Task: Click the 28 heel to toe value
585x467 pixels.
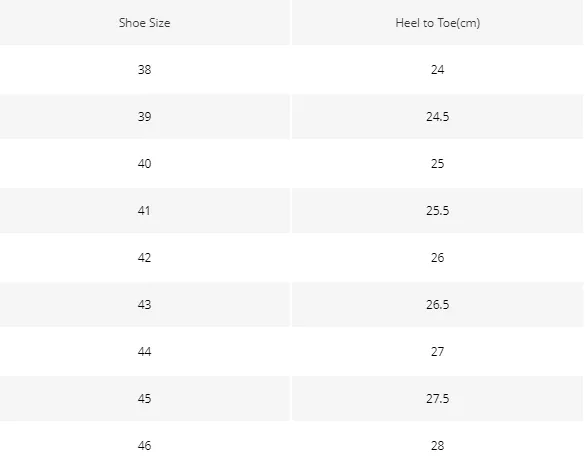Action: [x=437, y=445]
